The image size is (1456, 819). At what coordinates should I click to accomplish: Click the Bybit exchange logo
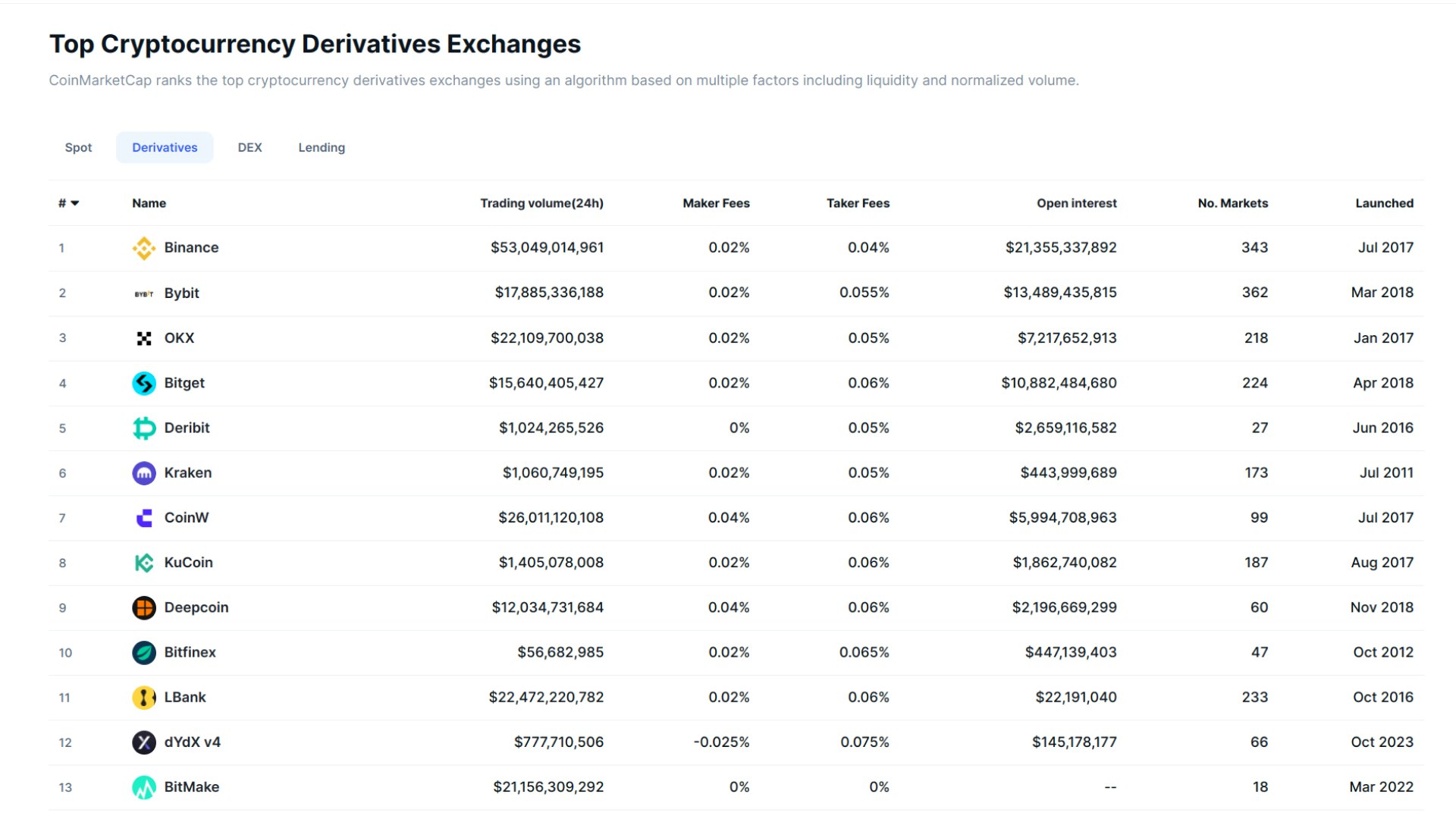point(143,293)
